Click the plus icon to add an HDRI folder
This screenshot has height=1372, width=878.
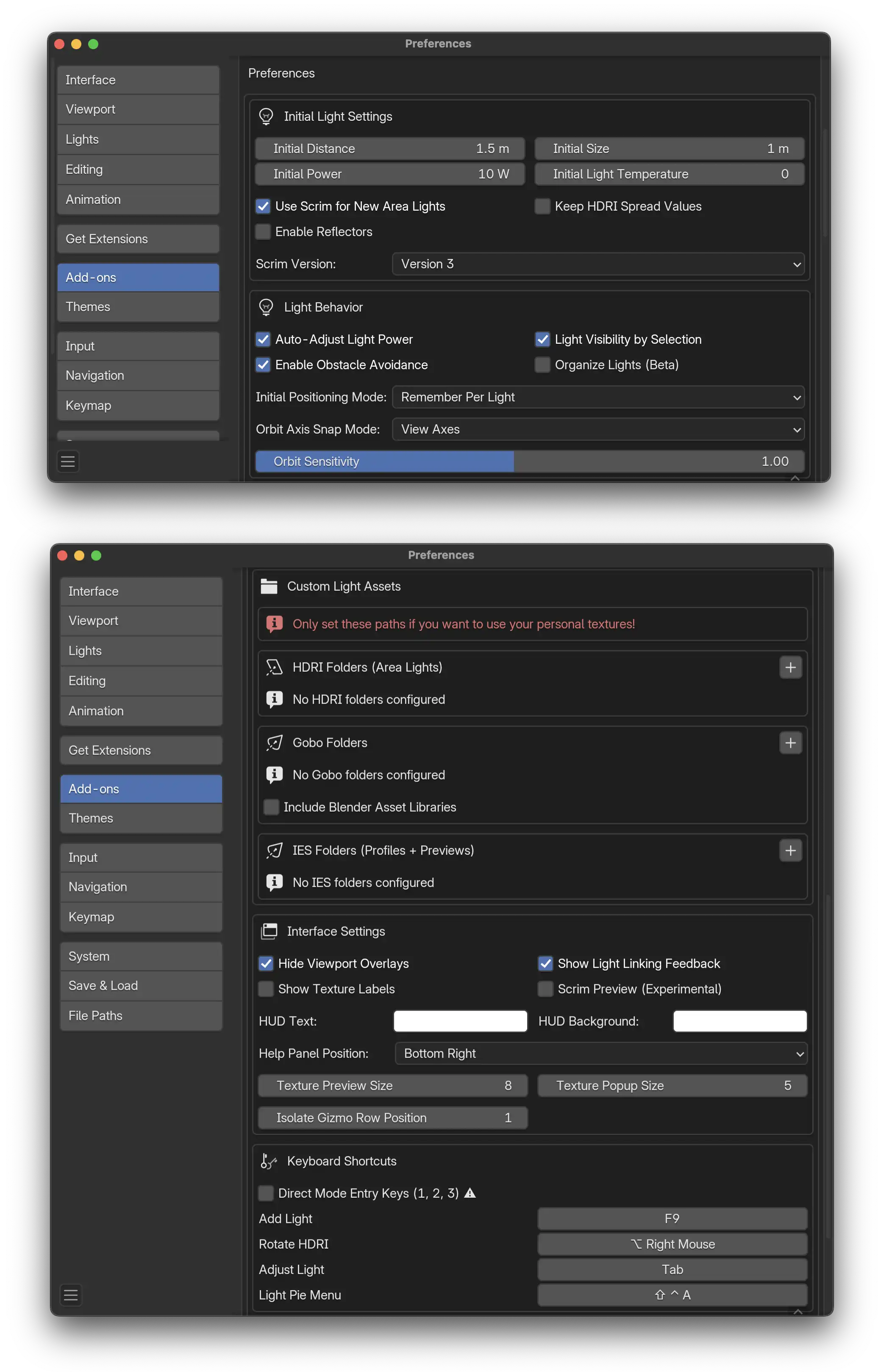pyautogui.click(x=791, y=667)
